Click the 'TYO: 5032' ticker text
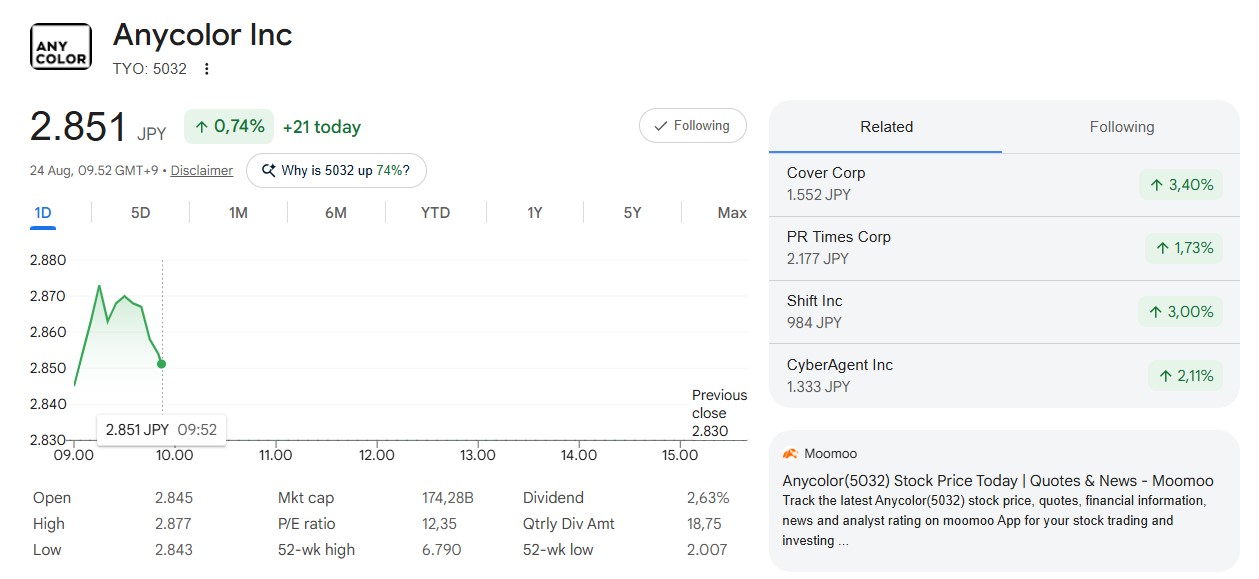 click(150, 69)
